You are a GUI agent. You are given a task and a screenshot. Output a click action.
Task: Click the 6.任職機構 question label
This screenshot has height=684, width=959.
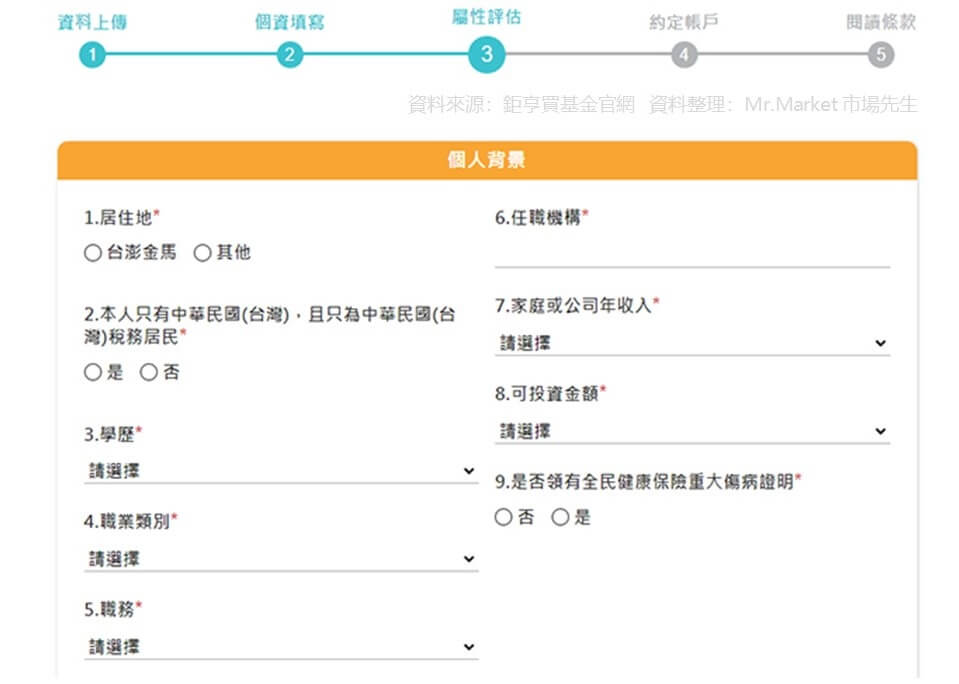[x=542, y=217]
